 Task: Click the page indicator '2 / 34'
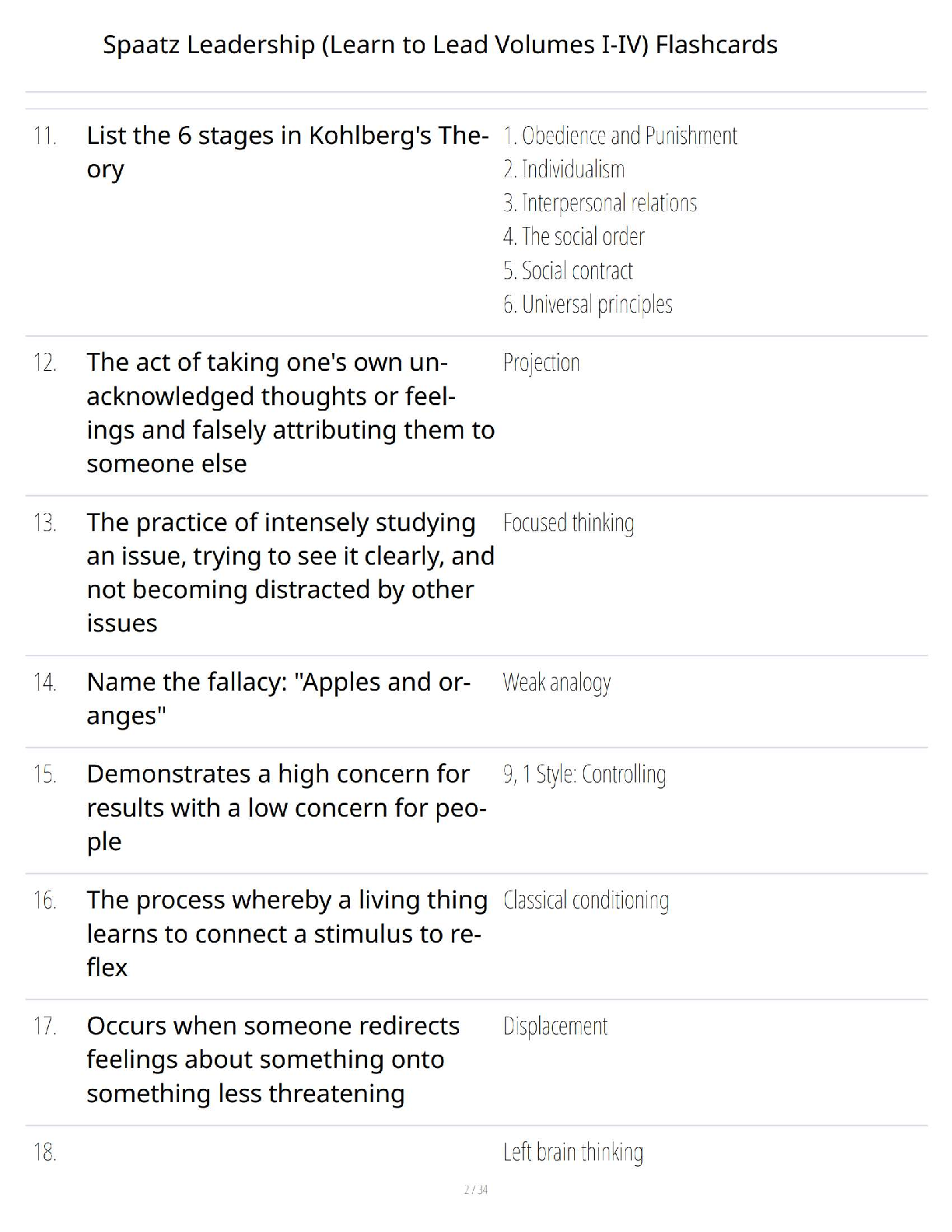[x=476, y=1189]
